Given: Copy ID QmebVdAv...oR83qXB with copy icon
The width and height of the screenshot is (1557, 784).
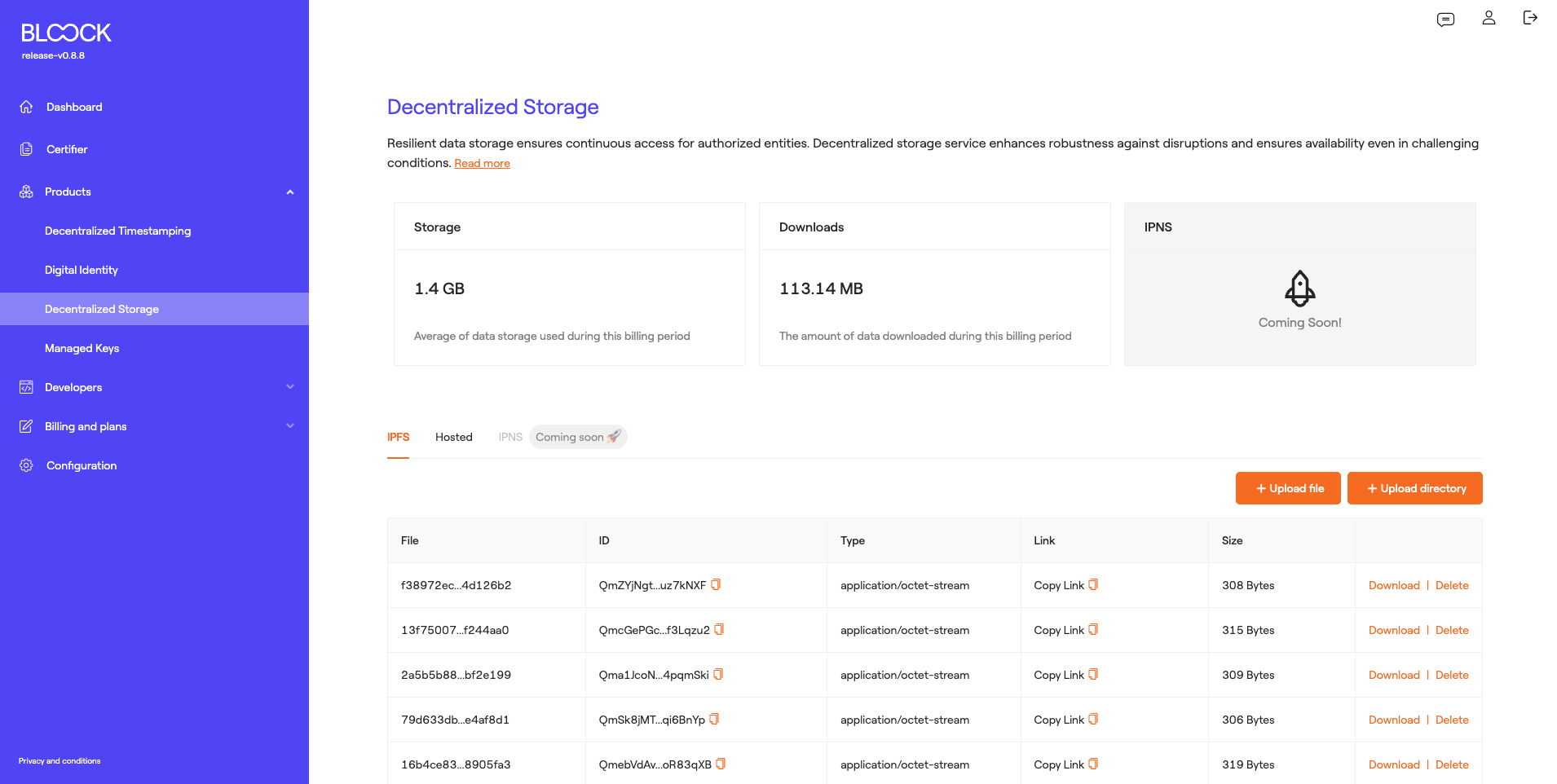Looking at the screenshot, I should [721, 764].
